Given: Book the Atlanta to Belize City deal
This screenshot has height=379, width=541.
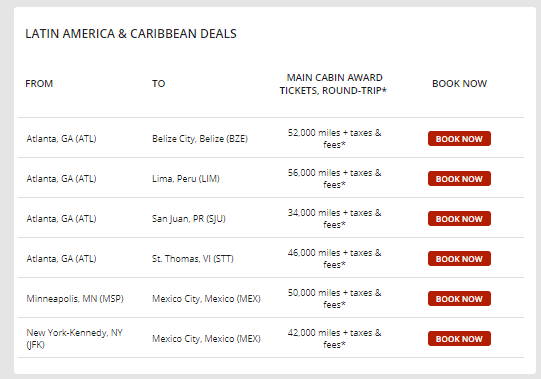Looking at the screenshot, I should click(459, 139).
